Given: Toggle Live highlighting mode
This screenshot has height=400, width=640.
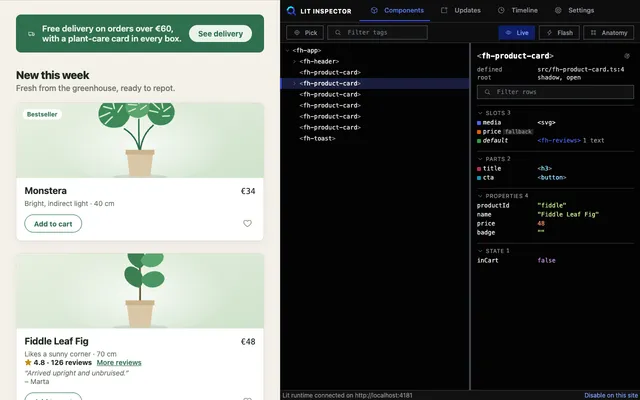Looking at the screenshot, I should pos(517,33).
